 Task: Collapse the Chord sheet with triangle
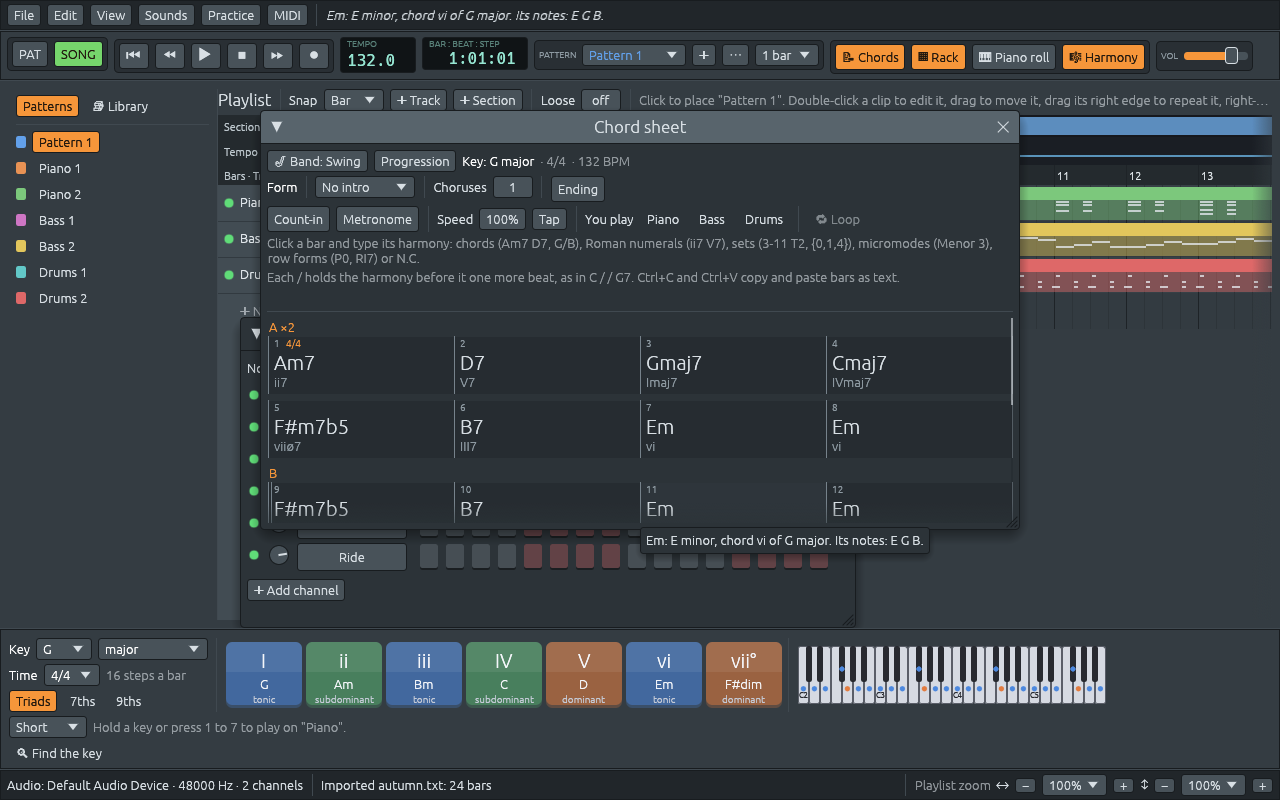[x=277, y=127]
